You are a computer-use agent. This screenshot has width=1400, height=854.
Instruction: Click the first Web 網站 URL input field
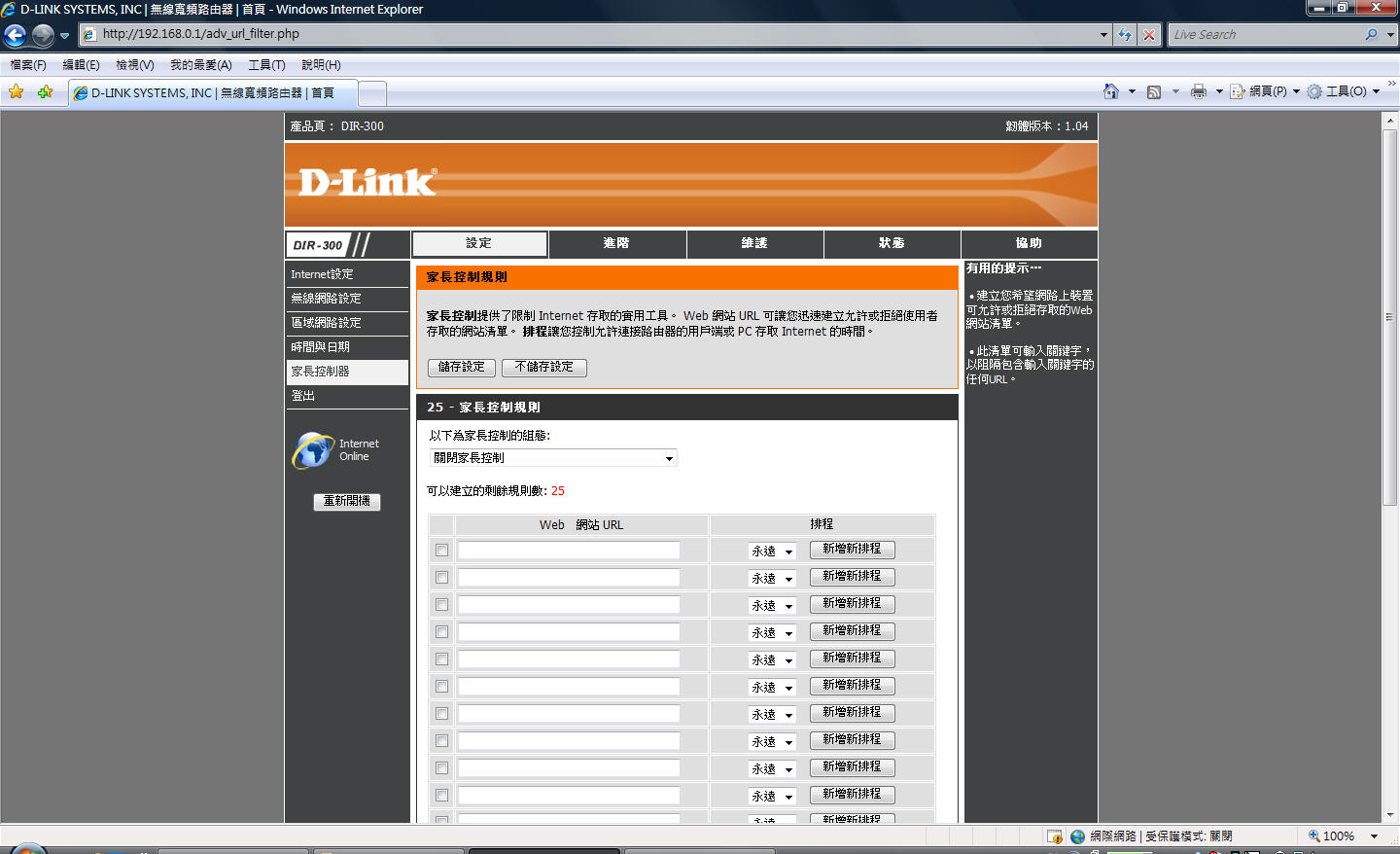click(569, 551)
